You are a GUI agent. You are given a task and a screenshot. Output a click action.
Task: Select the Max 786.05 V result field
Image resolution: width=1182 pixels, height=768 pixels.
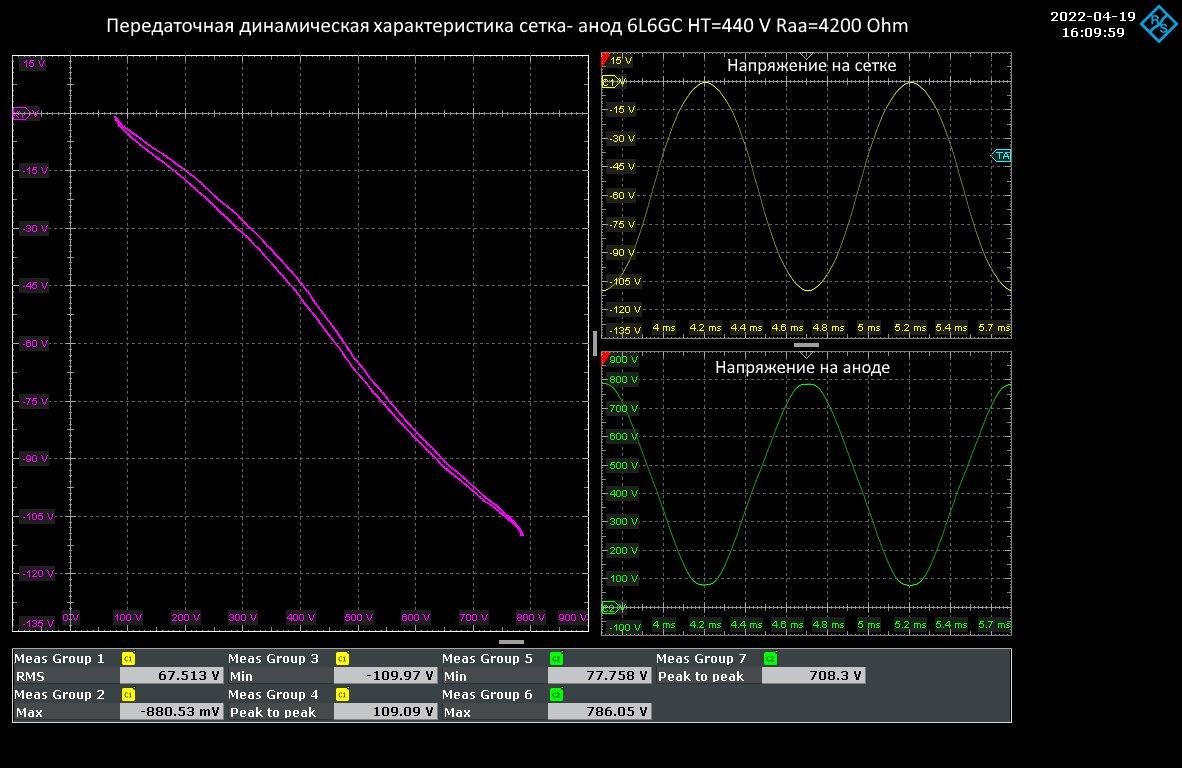click(x=600, y=712)
